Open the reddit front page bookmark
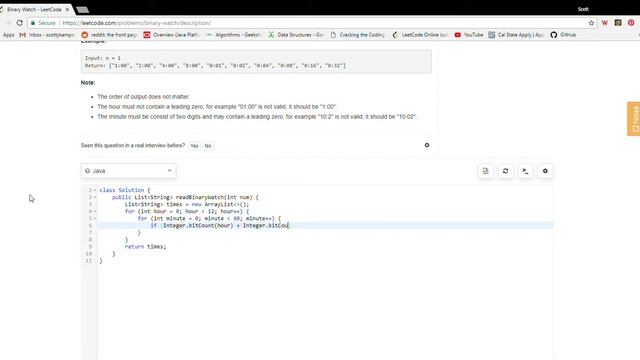640x360 pixels. tap(109, 35)
